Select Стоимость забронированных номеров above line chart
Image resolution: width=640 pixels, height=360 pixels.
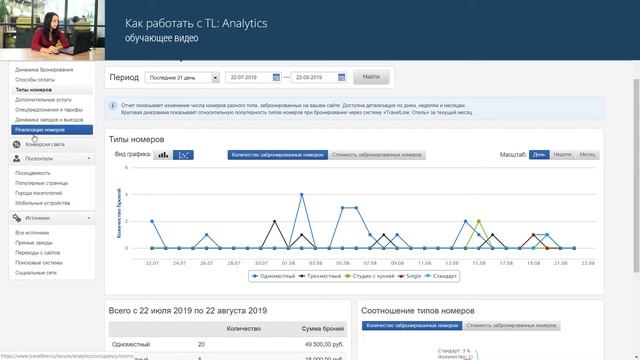coord(377,155)
